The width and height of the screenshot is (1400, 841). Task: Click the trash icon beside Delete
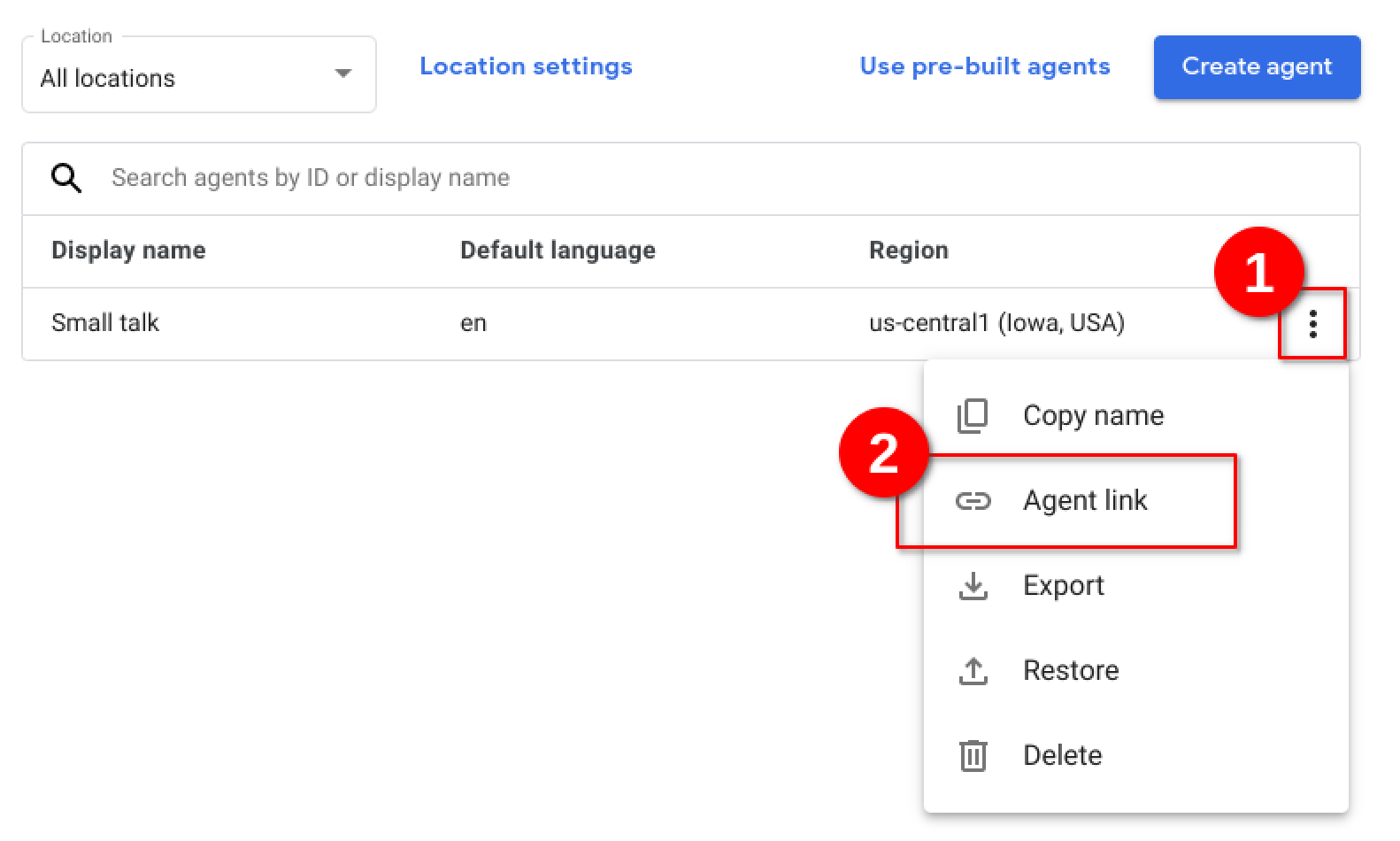[x=973, y=756]
